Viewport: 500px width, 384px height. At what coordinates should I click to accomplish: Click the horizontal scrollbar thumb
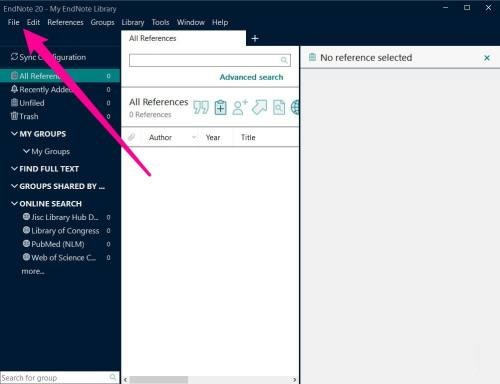(159, 380)
